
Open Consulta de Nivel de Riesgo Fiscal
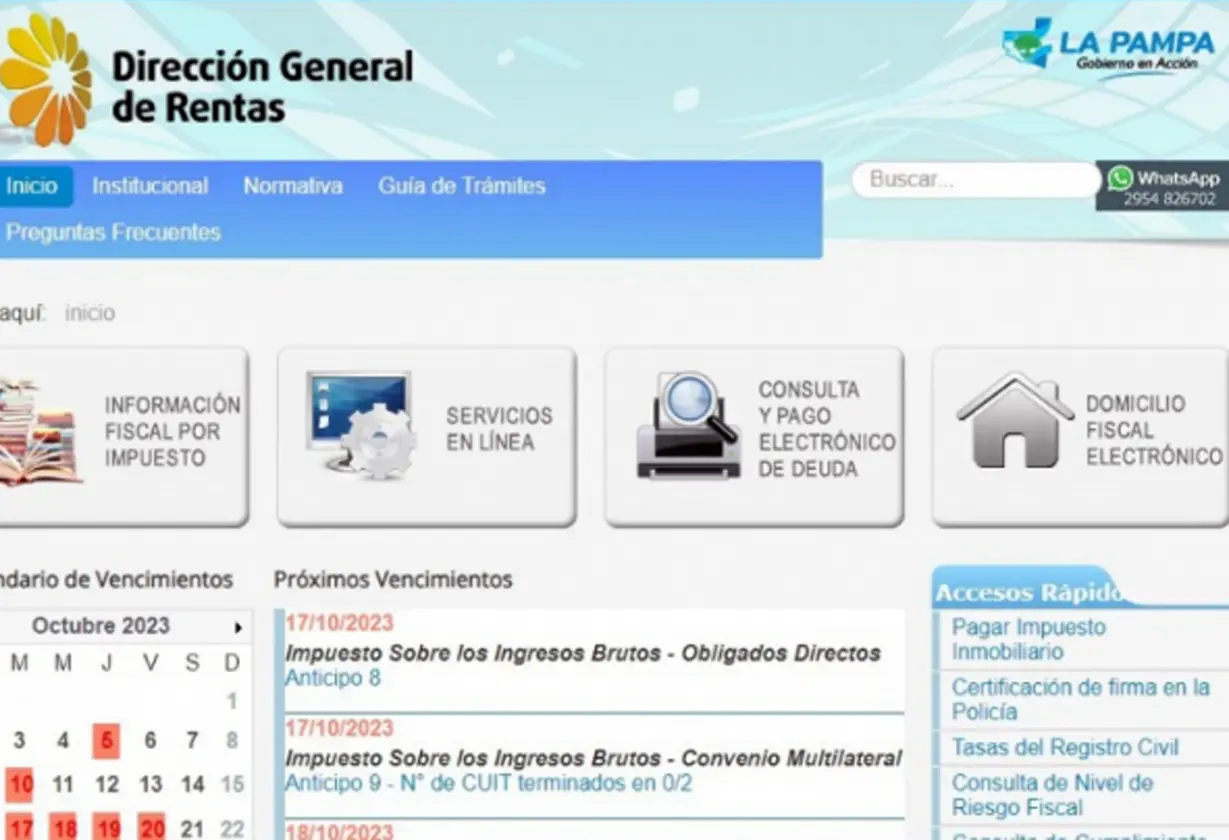(1052, 795)
